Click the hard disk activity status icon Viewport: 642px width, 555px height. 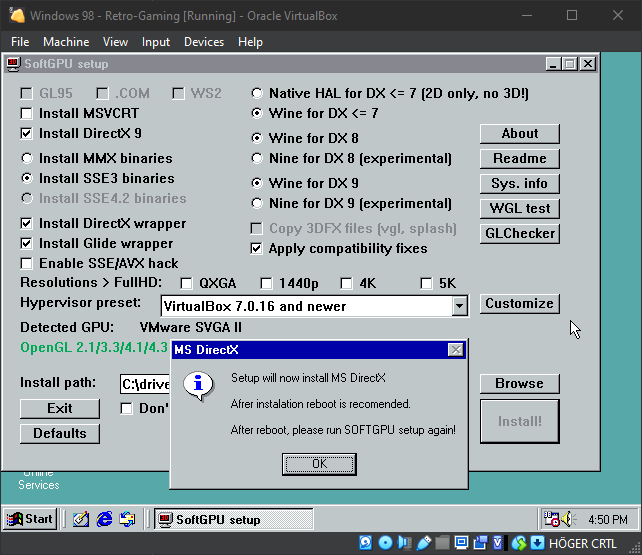pos(365,543)
